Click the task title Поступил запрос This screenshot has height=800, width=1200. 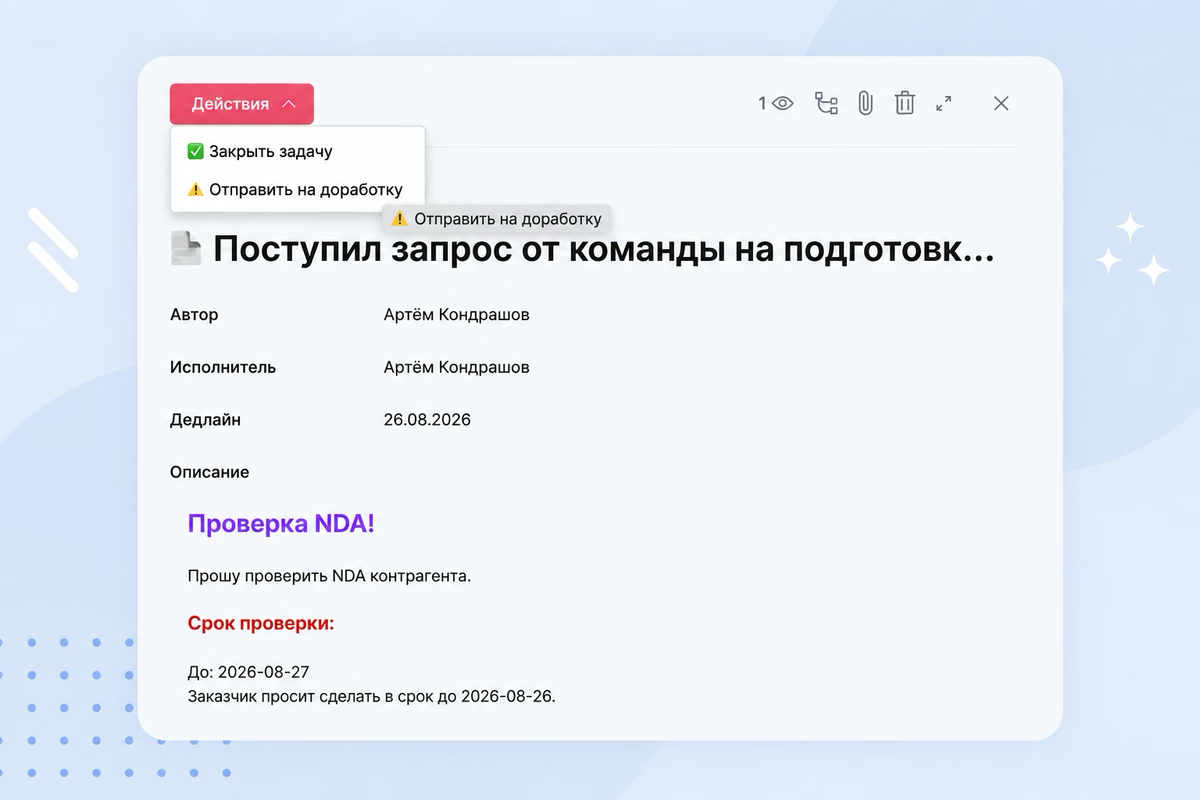(x=604, y=249)
